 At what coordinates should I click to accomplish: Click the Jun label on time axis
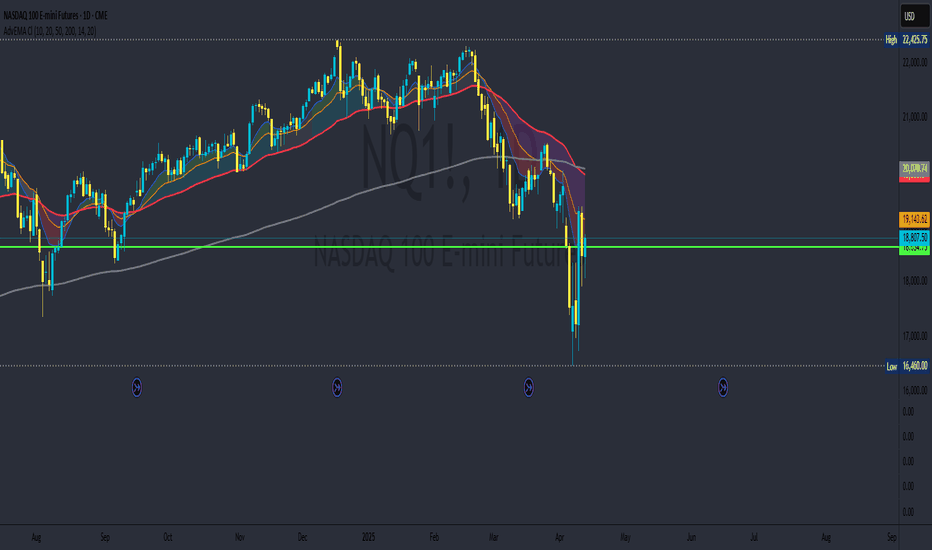pos(691,538)
